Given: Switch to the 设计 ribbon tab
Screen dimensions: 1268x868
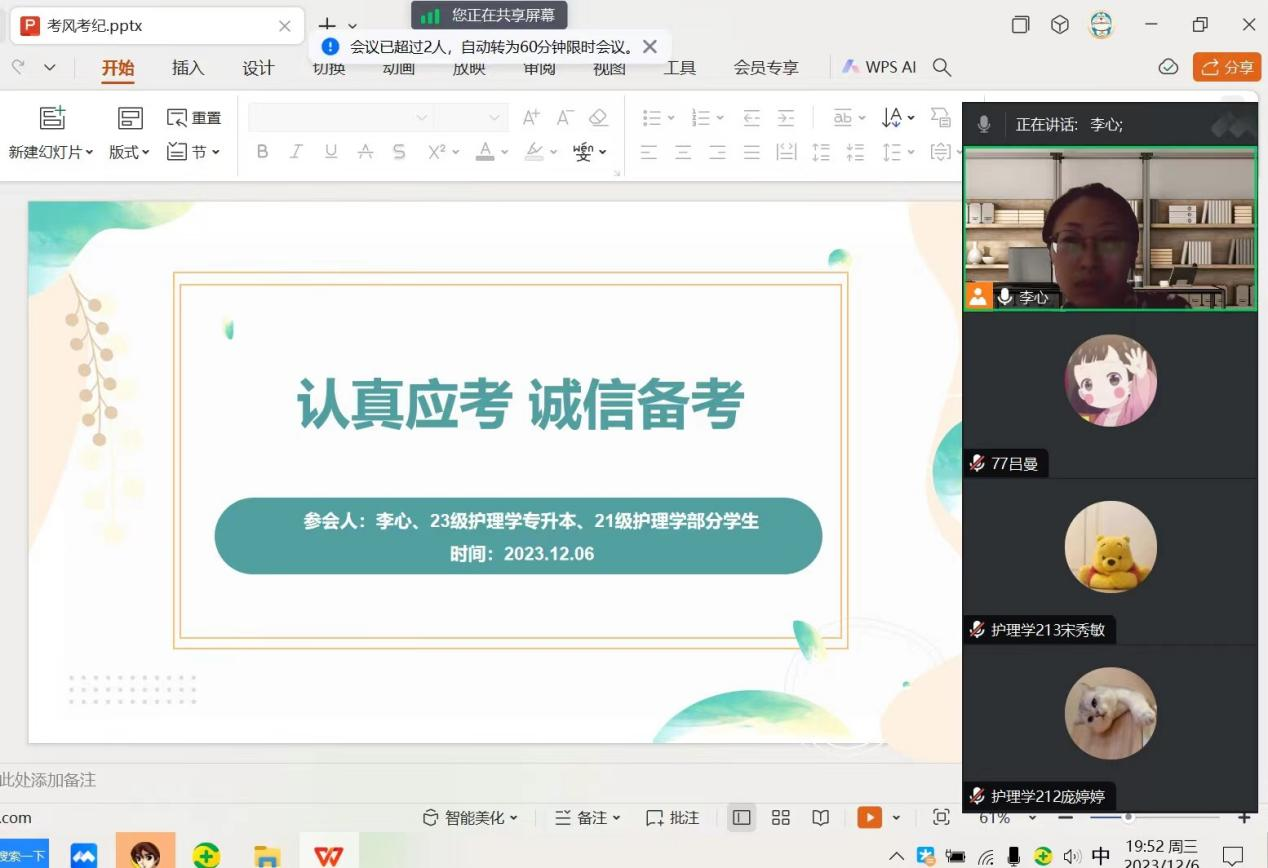Looking at the screenshot, I should tap(258, 68).
